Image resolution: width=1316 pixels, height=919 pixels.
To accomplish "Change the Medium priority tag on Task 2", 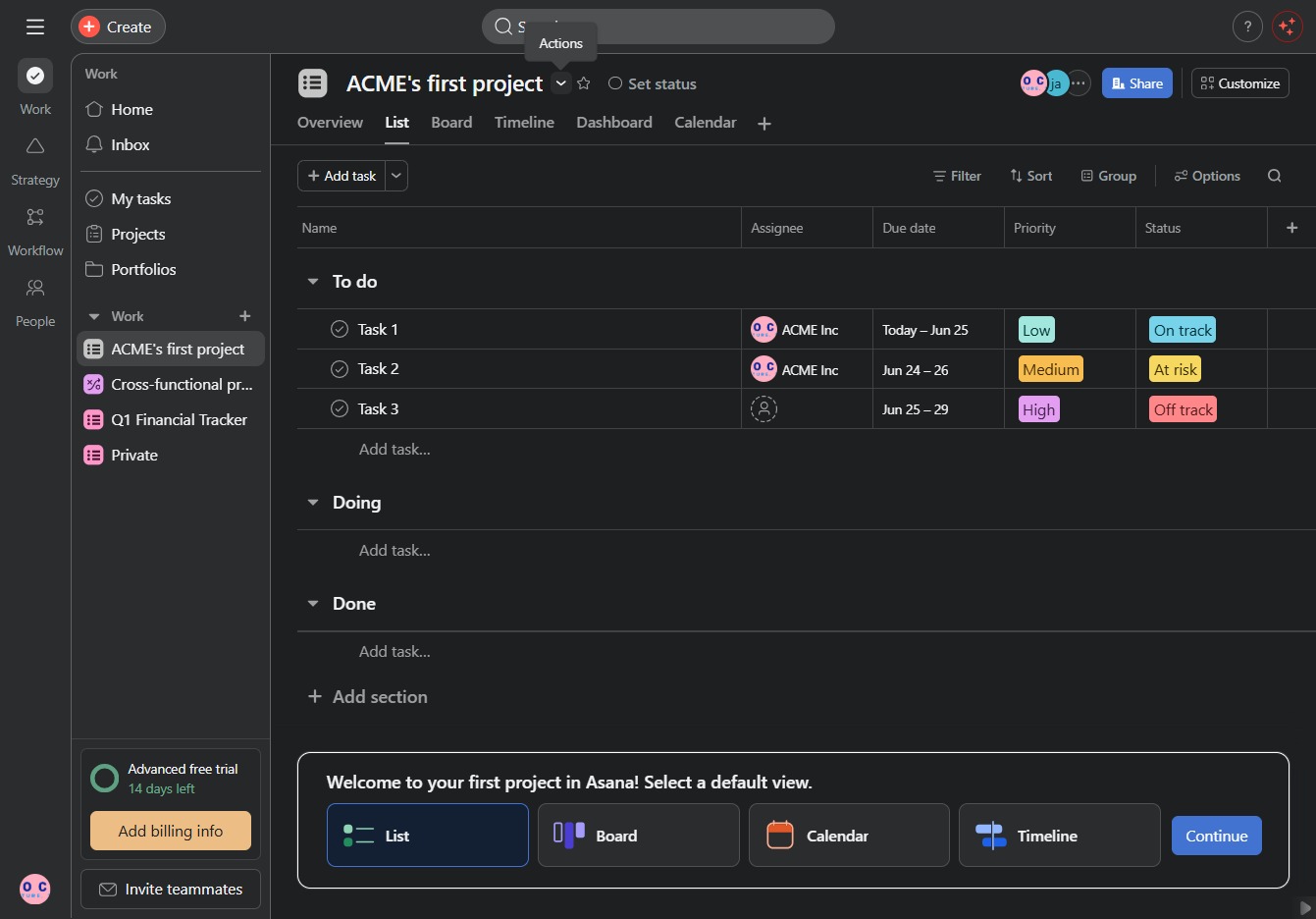I will (x=1051, y=369).
